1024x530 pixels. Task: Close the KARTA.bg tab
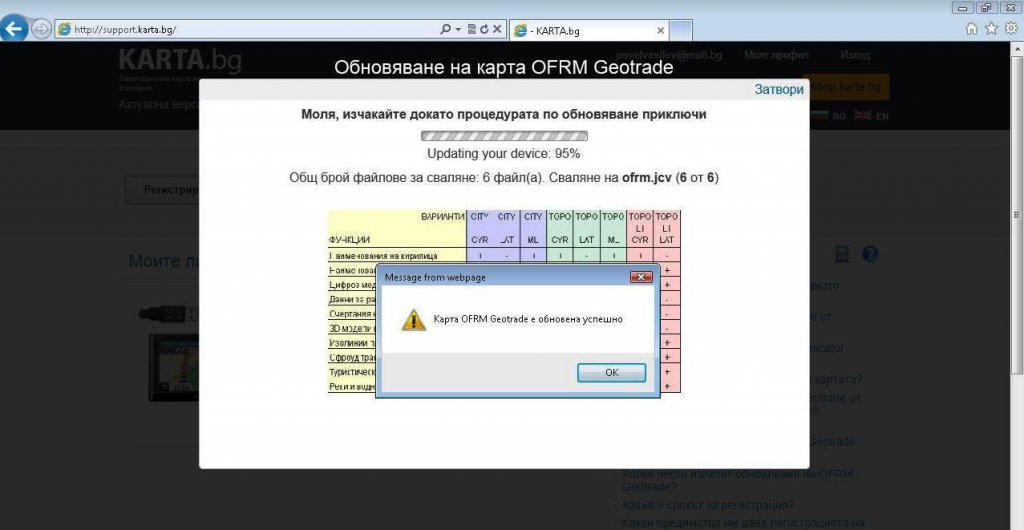pyautogui.click(x=660, y=31)
